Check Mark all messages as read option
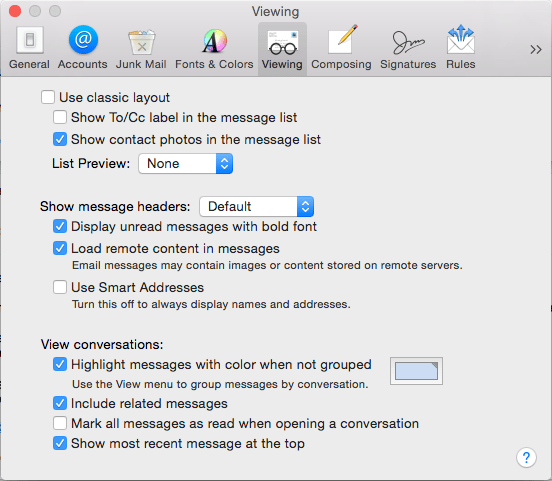The width and height of the screenshot is (552, 481). 60,423
